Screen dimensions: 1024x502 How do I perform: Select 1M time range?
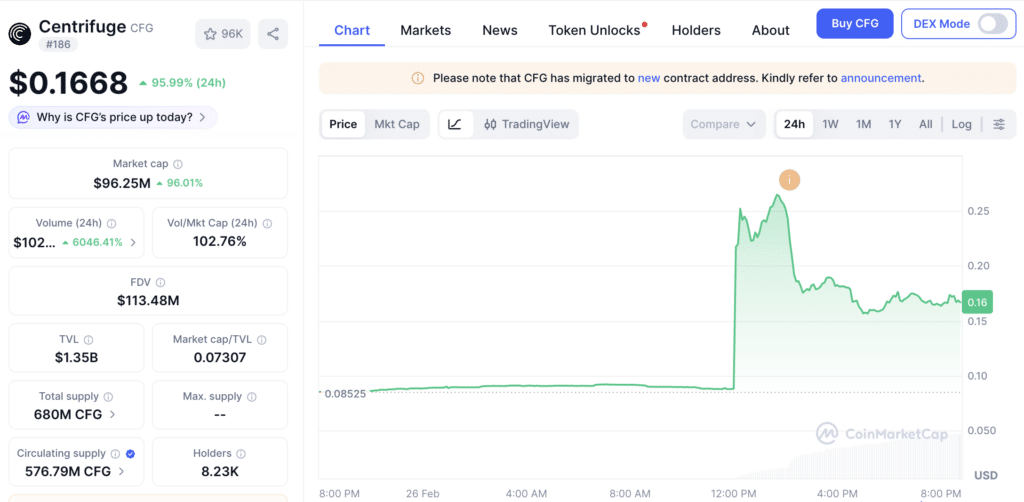click(863, 124)
